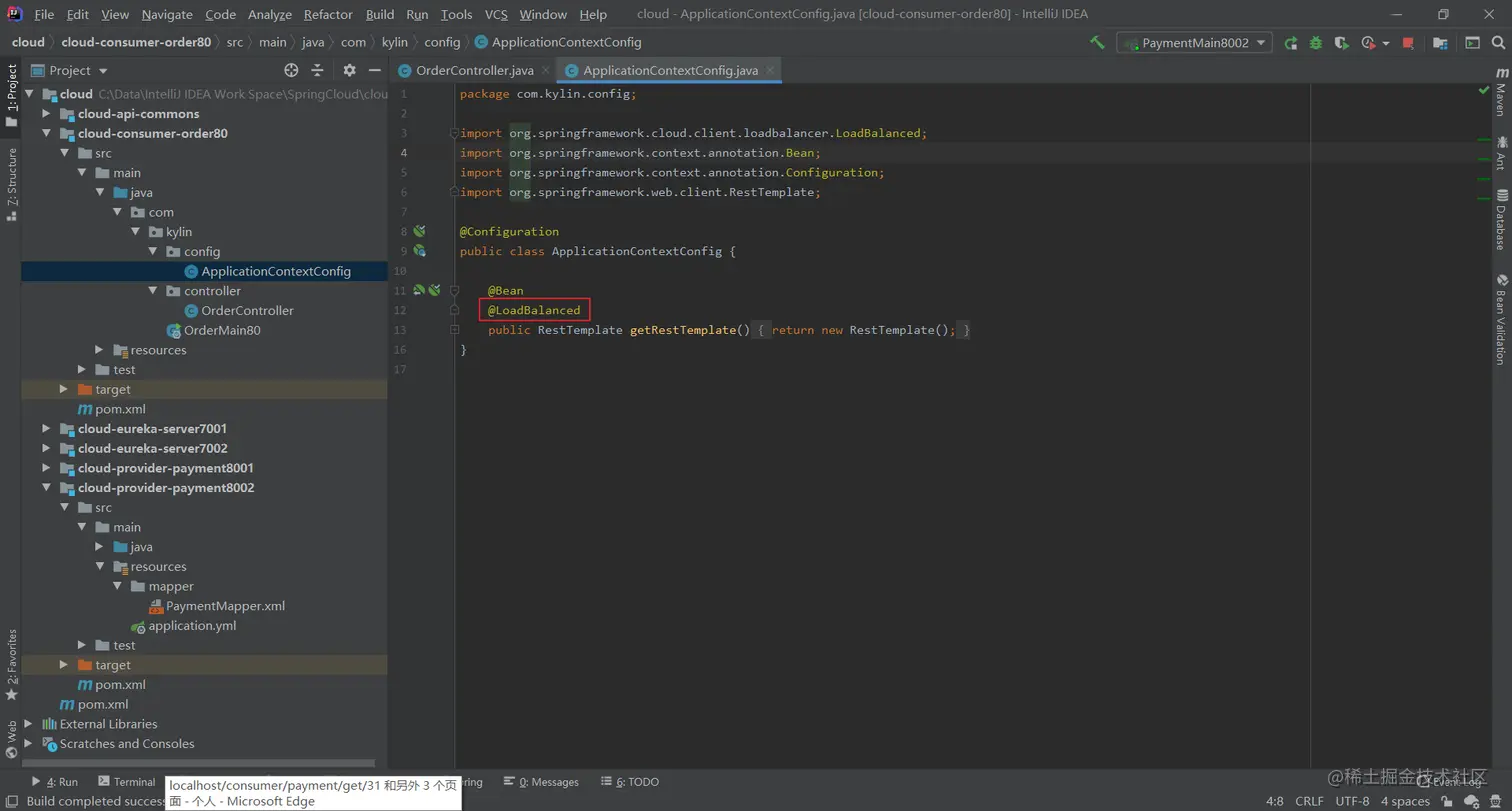Viewport: 1512px width, 811px height.
Task: Expand the cloud-api-commons module
Action: click(46, 113)
